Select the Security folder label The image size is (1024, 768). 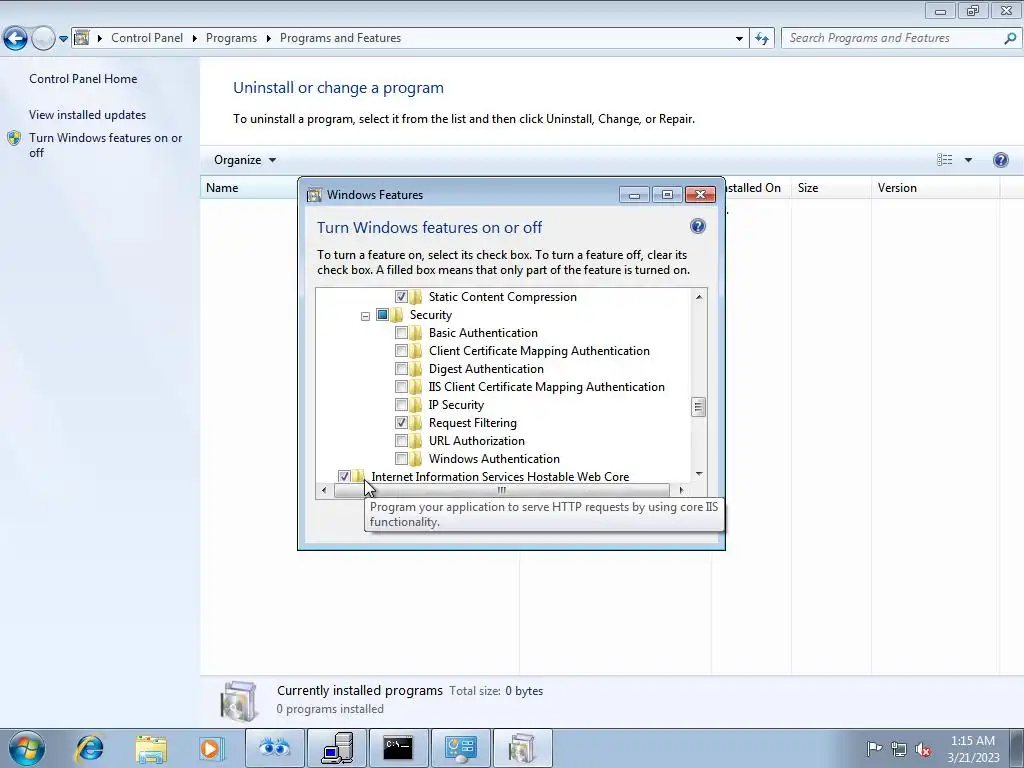point(430,315)
